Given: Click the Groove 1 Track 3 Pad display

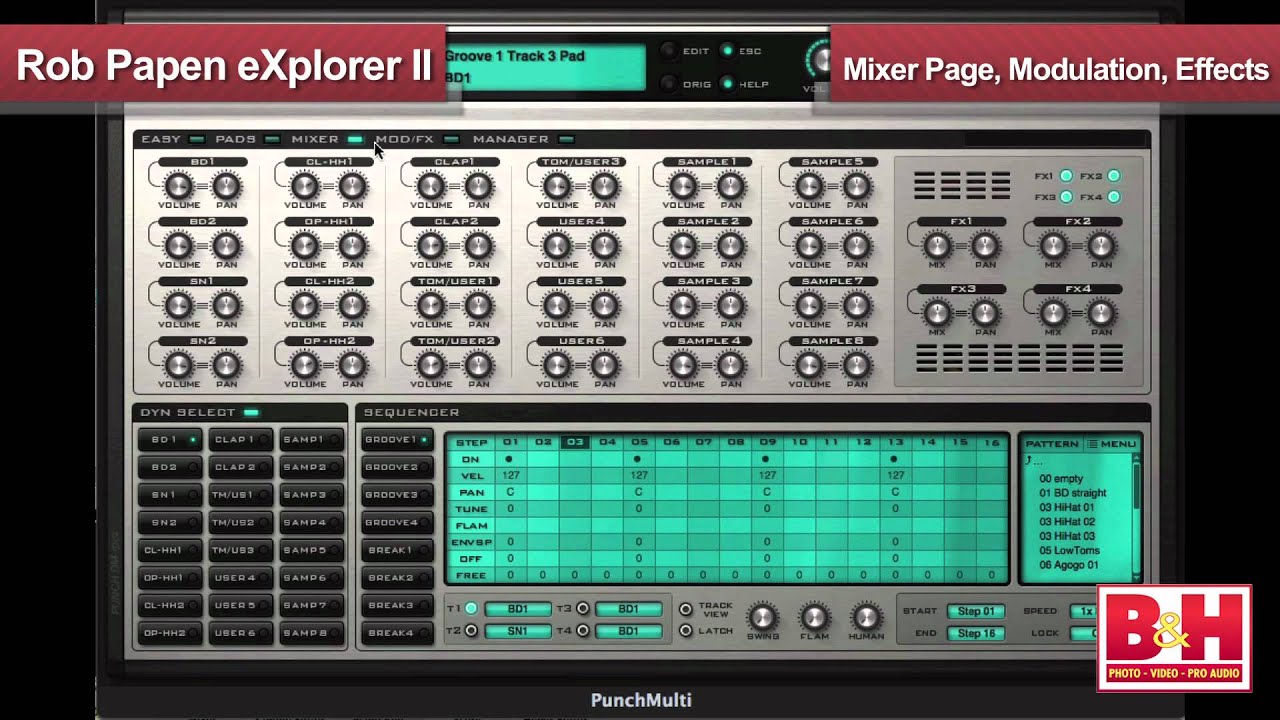Looking at the screenshot, I should pyautogui.click(x=545, y=66).
